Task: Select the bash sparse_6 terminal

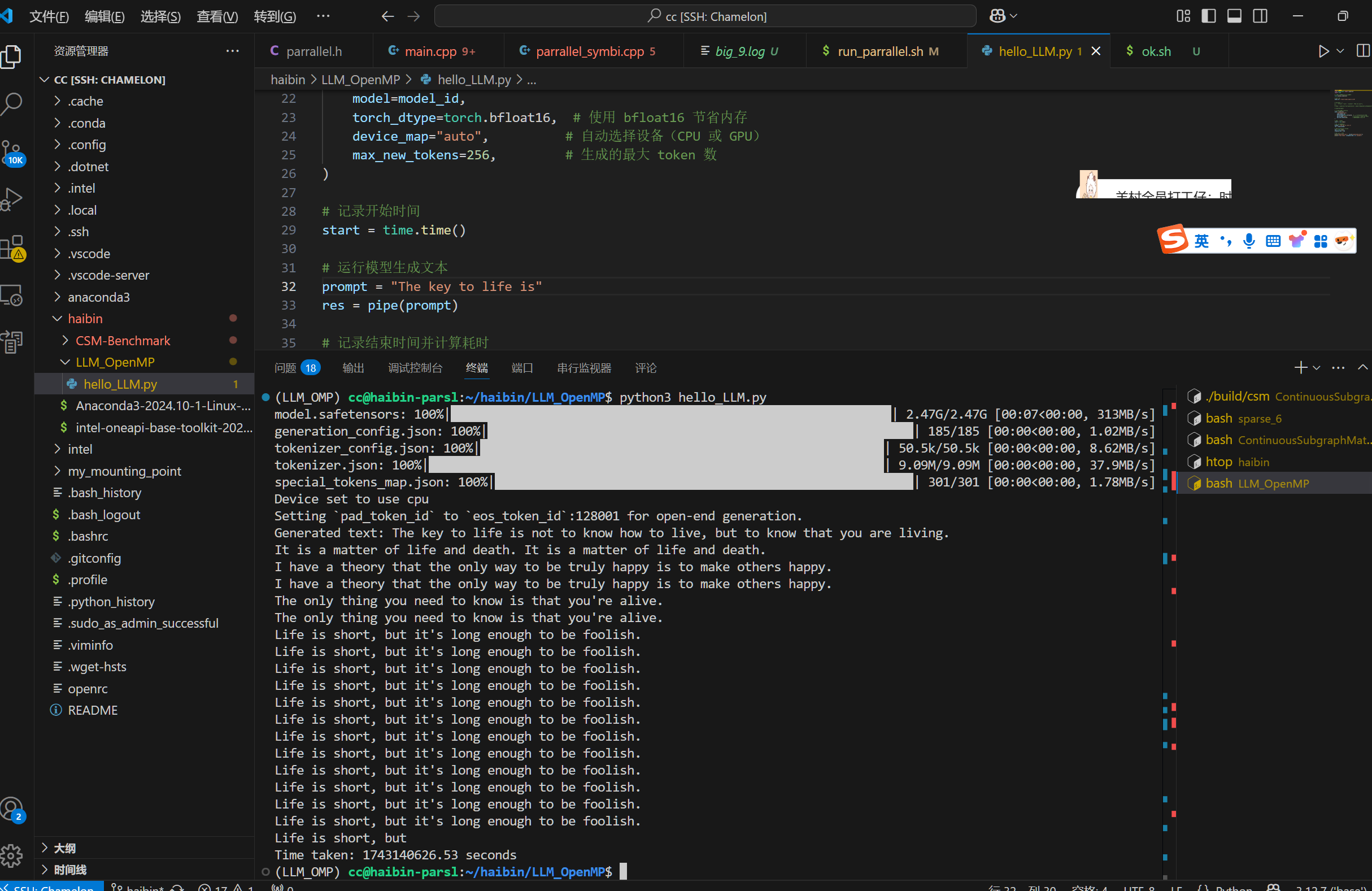Action: coord(1274,418)
